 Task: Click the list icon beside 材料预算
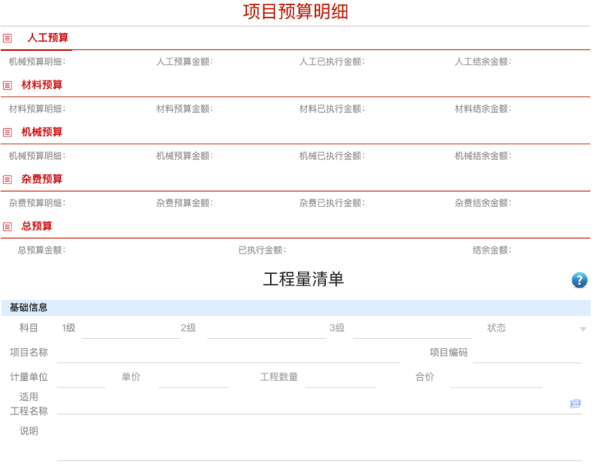(7, 85)
